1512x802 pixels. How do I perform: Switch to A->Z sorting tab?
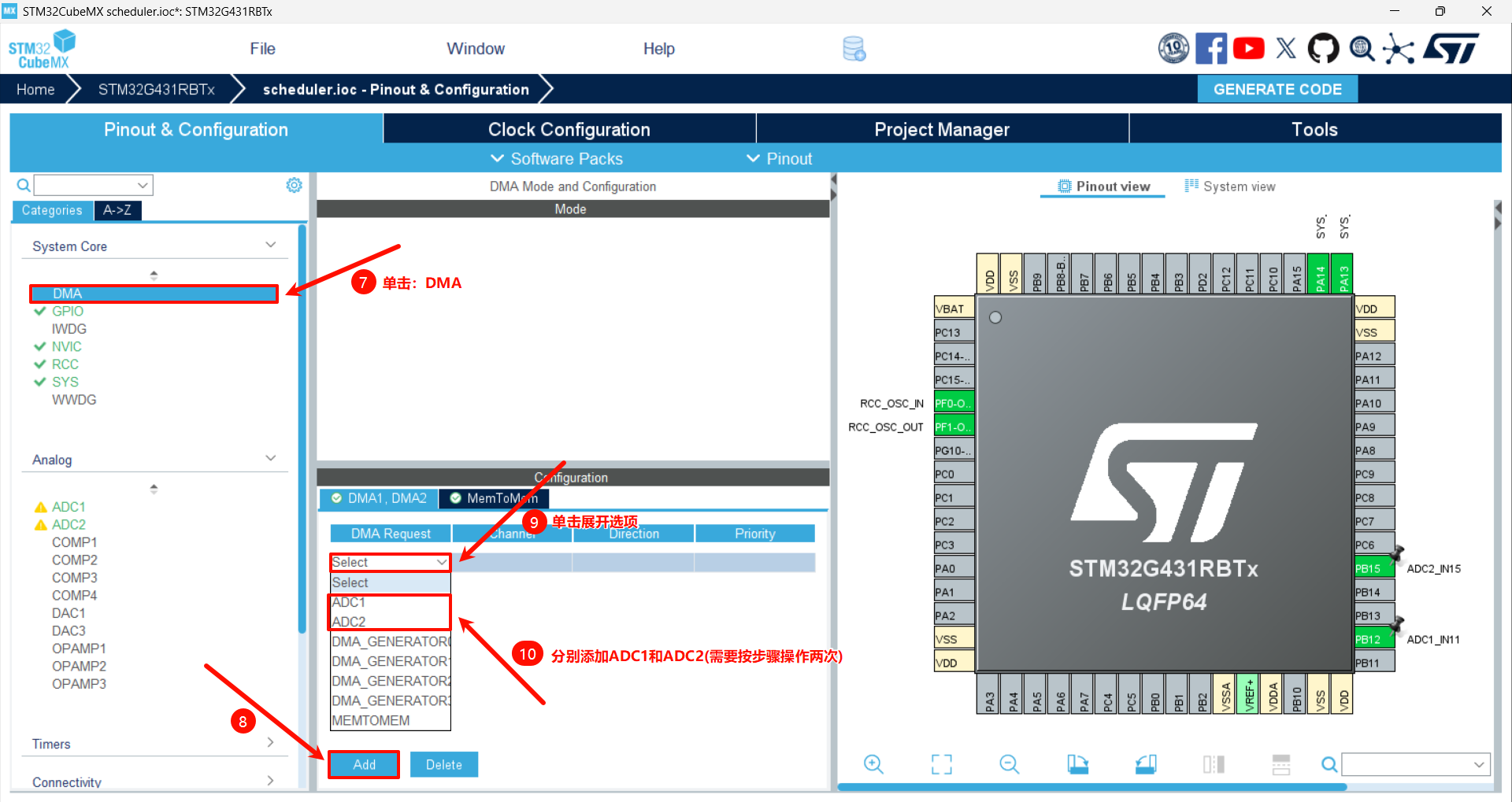tap(117, 210)
